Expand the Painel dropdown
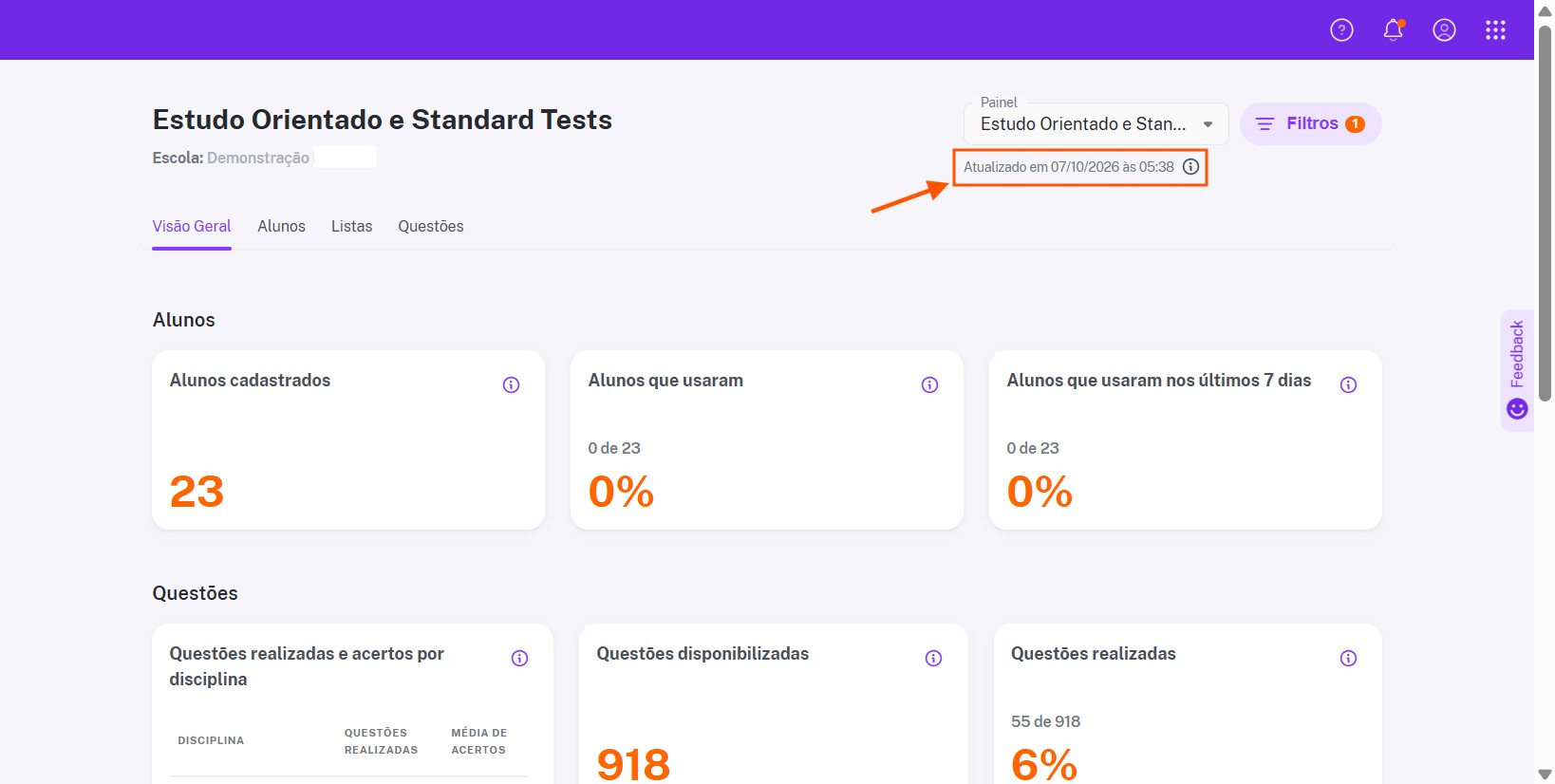The height and width of the screenshot is (784, 1555). coord(1096,124)
